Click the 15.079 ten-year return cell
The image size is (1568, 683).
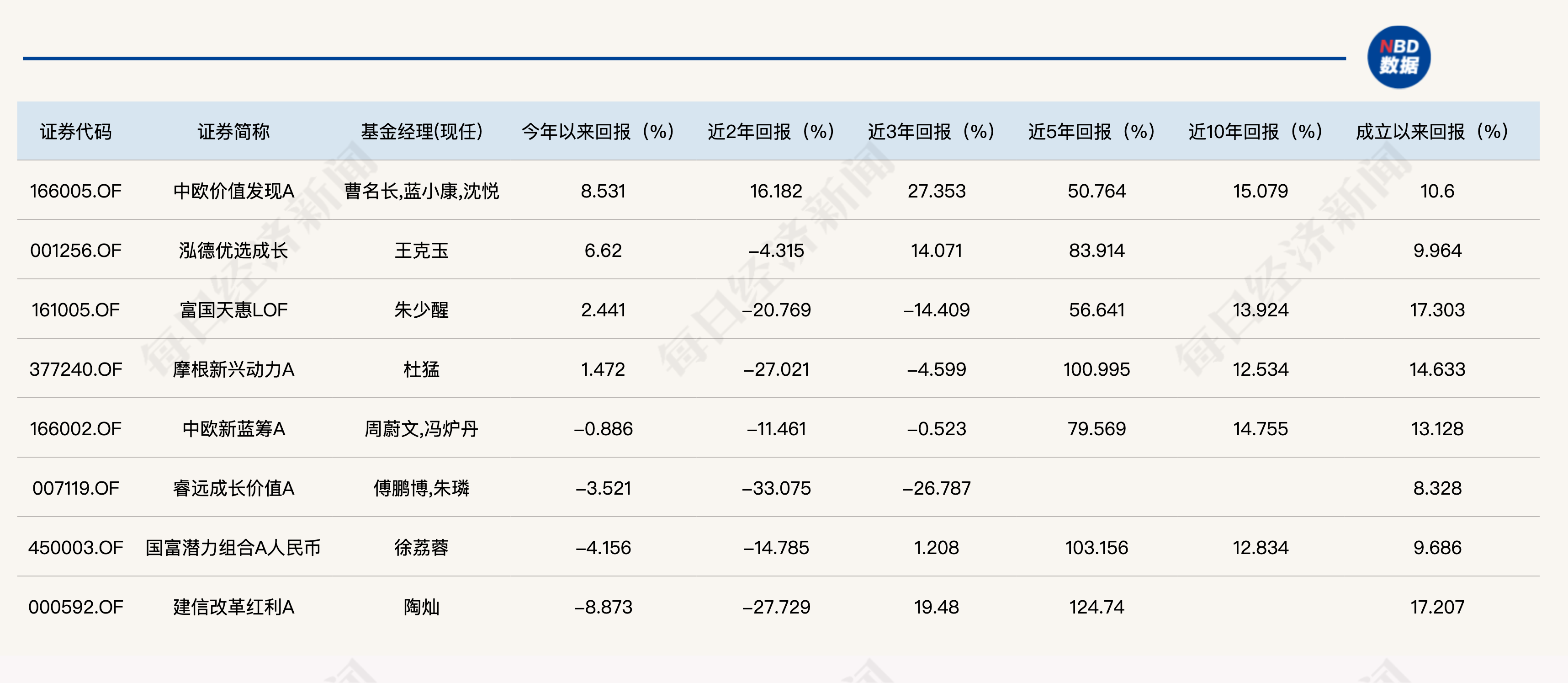tap(1260, 191)
